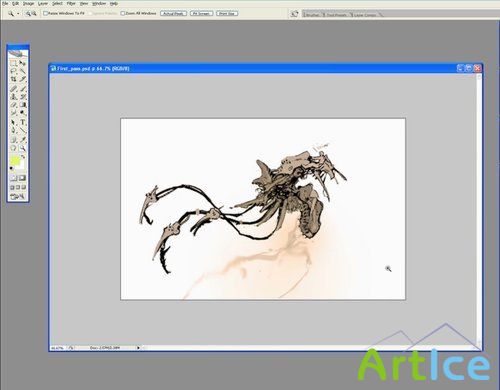The image size is (500, 390).
Task: Swap foreground and background colors
Action: [23, 157]
